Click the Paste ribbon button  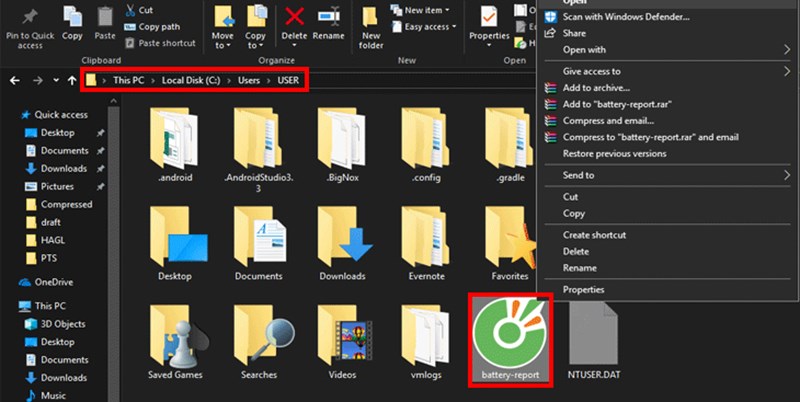point(105,22)
